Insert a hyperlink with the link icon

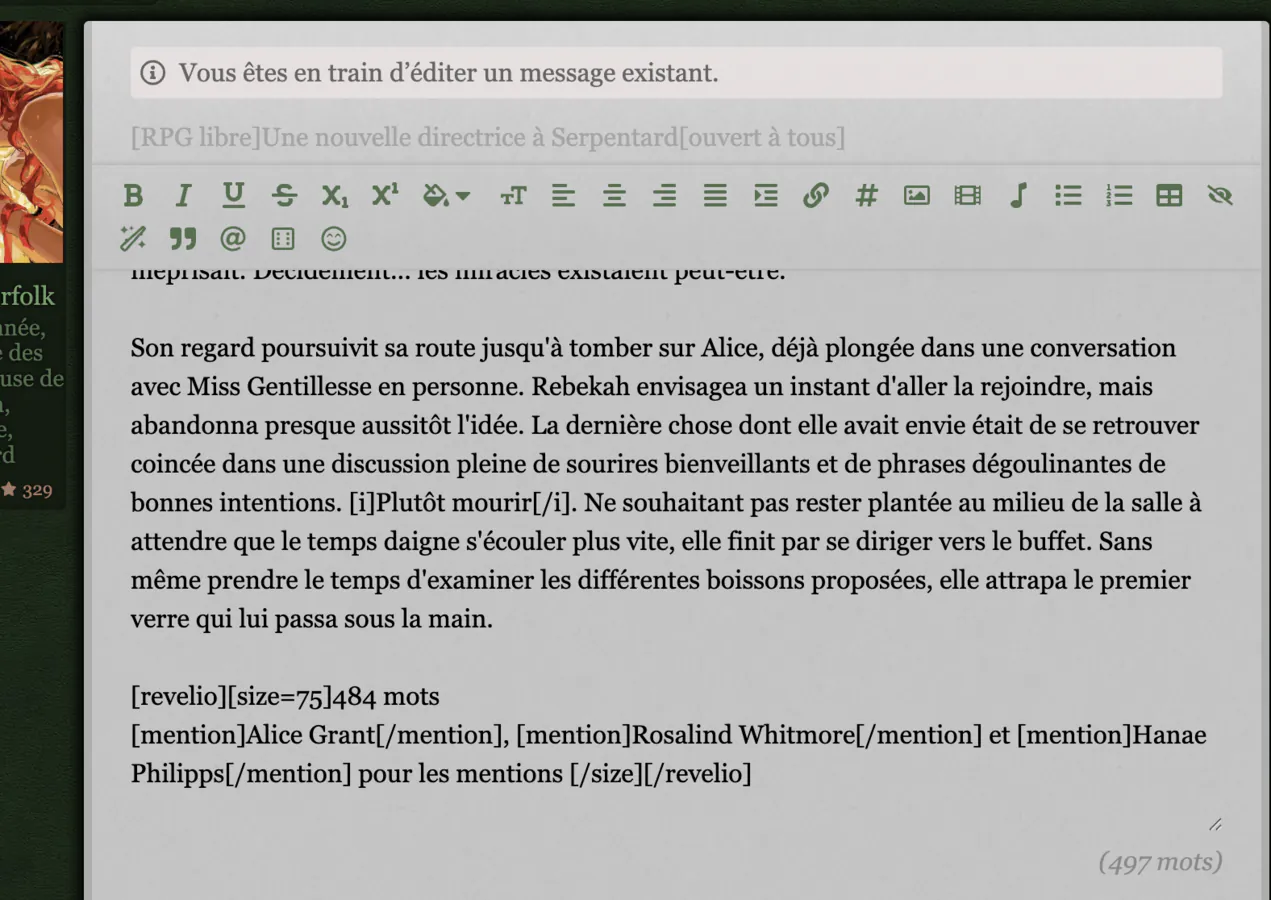816,196
